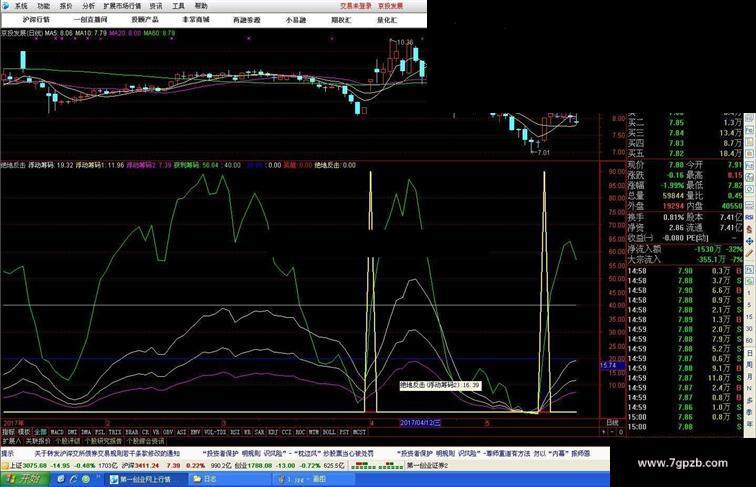Switch indicator to BRAR

point(132,432)
